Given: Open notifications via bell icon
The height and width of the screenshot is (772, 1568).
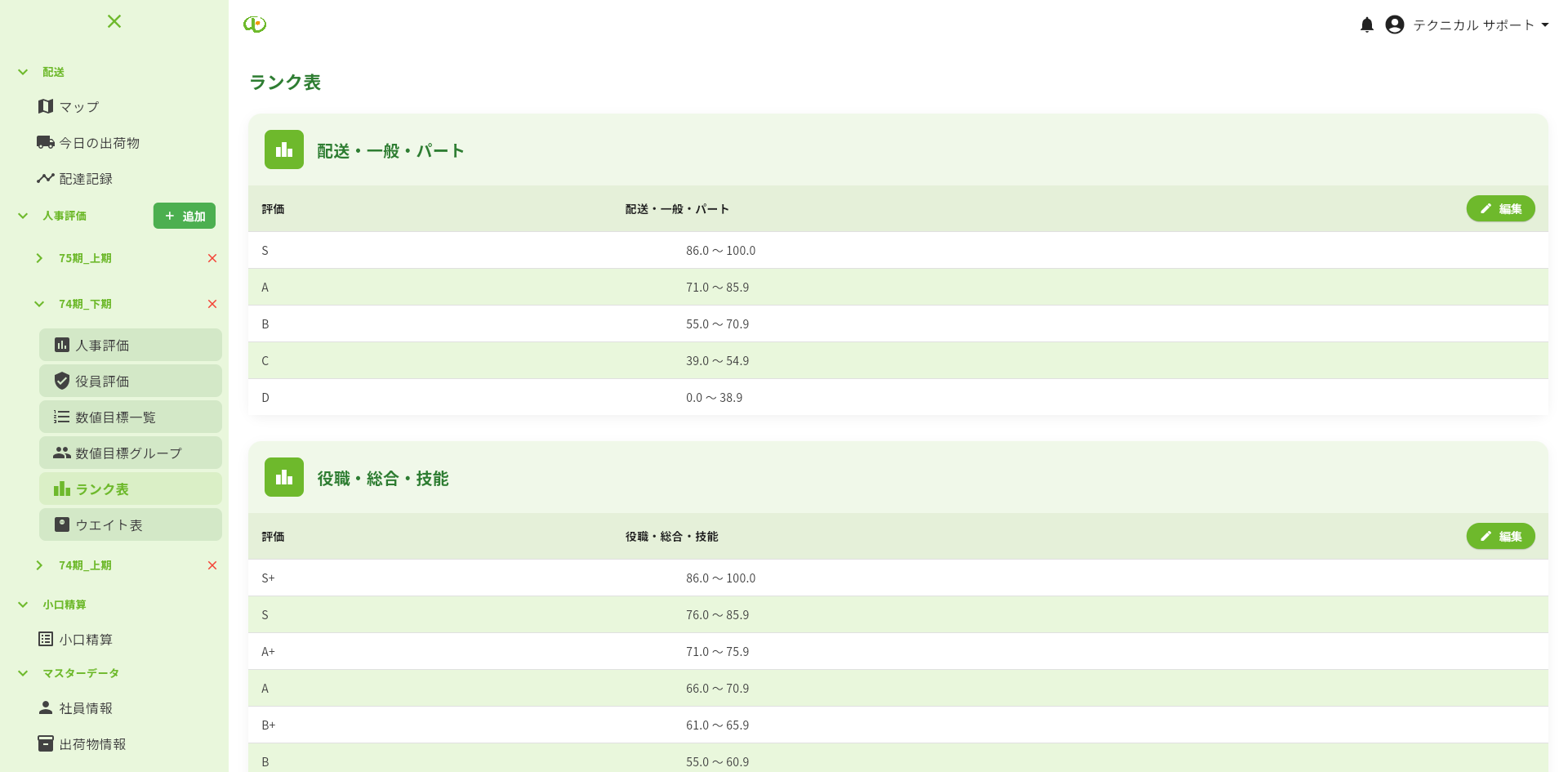Looking at the screenshot, I should pyautogui.click(x=1367, y=25).
